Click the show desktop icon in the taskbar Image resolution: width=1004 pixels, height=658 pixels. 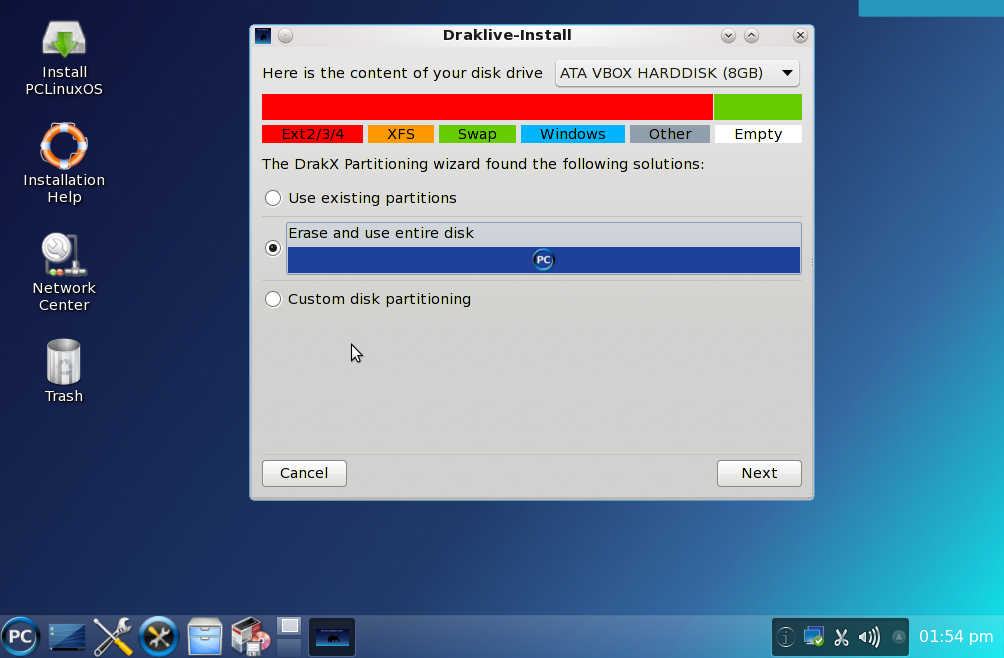tap(67, 637)
